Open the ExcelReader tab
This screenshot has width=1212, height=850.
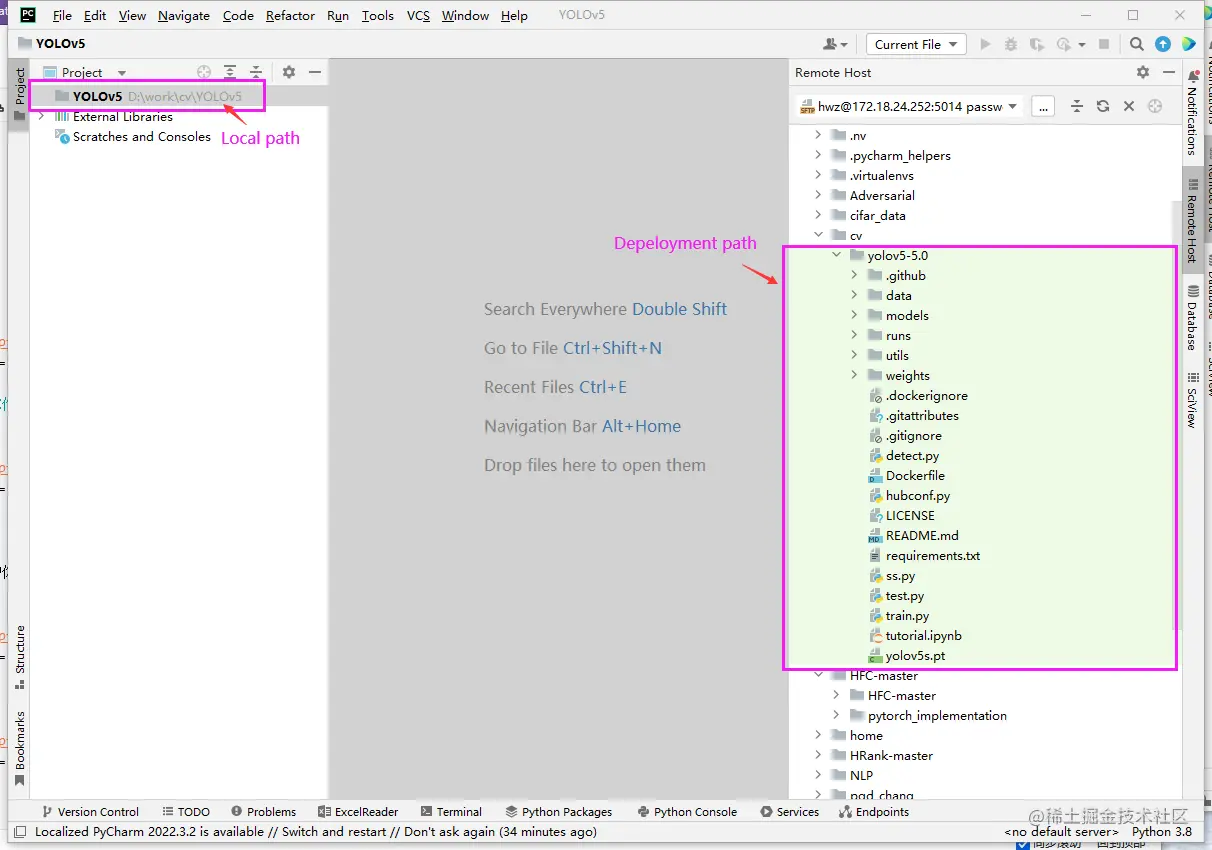pyautogui.click(x=358, y=812)
